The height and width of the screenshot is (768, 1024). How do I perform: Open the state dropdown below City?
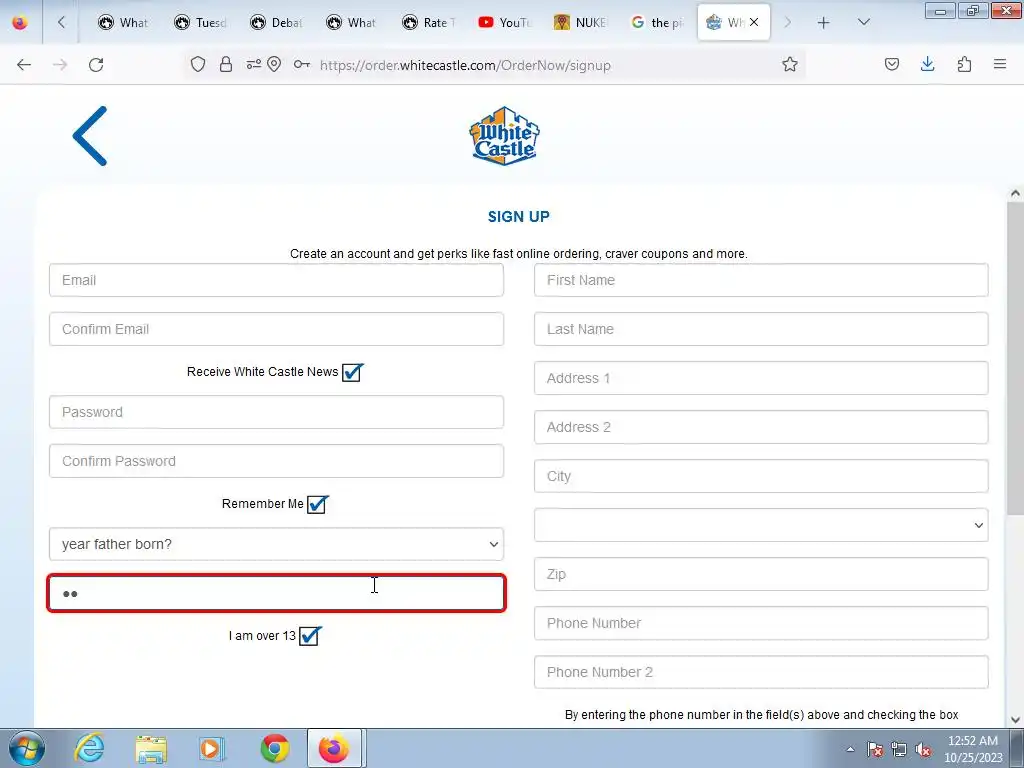pyautogui.click(x=761, y=525)
